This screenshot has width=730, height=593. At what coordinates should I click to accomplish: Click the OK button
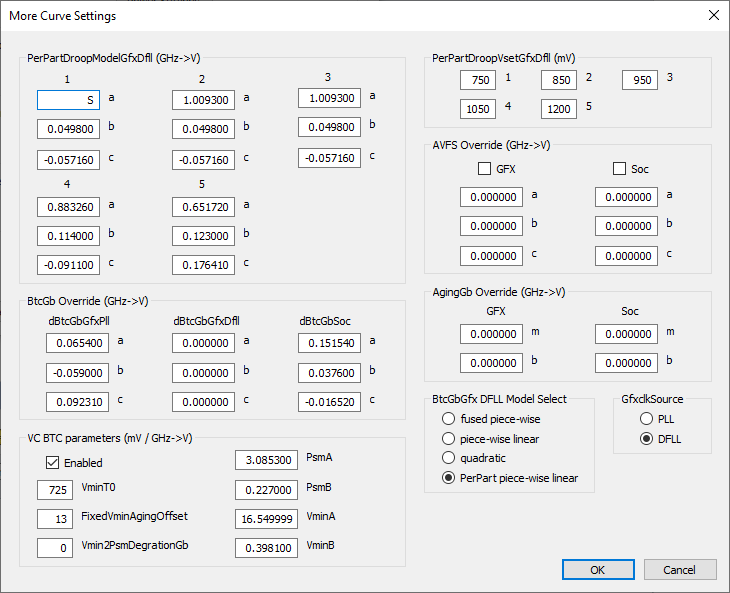tap(597, 569)
